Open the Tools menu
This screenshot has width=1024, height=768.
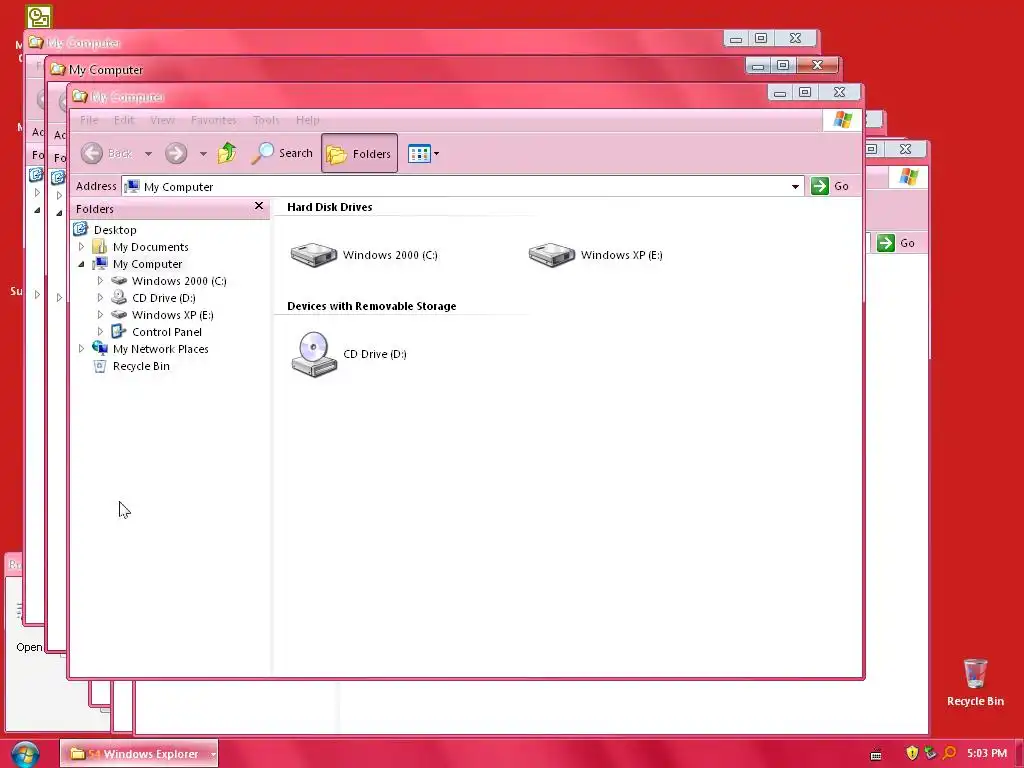(x=266, y=120)
